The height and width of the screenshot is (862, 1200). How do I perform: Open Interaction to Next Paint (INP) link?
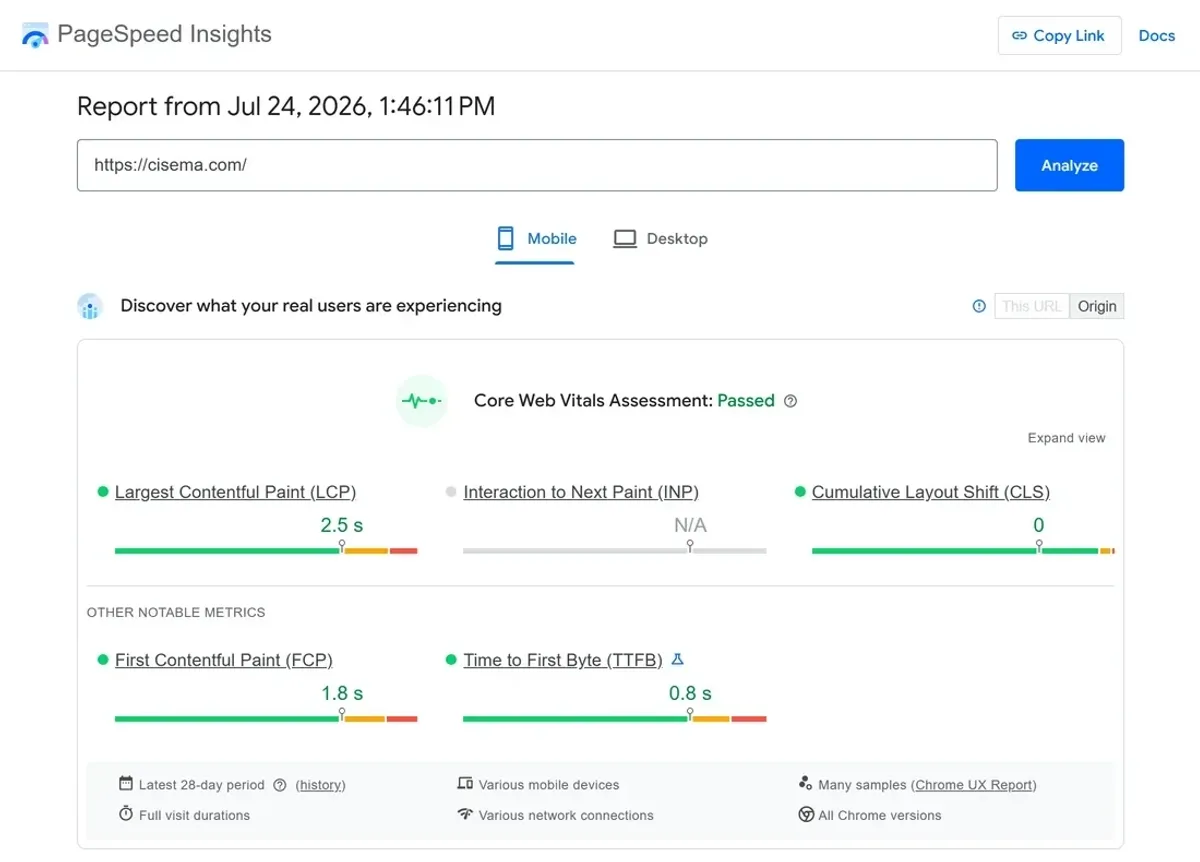point(581,492)
